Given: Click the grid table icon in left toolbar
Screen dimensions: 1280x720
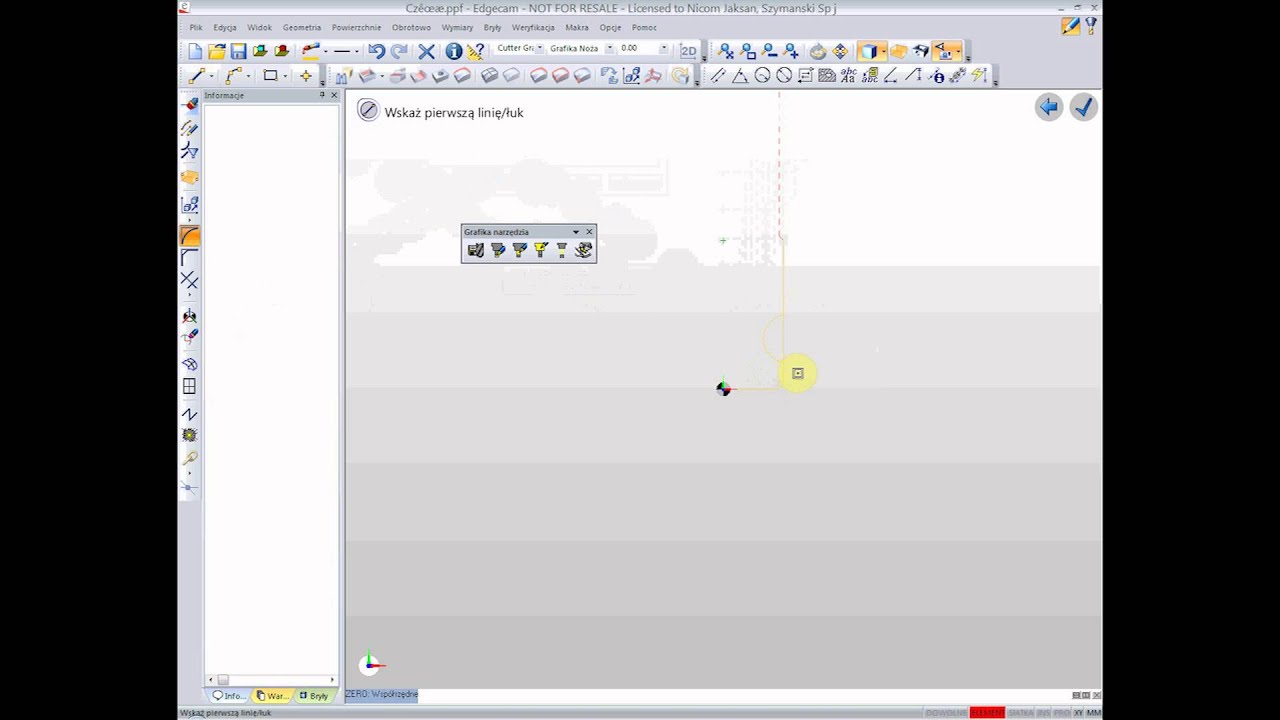Looking at the screenshot, I should click(x=189, y=386).
